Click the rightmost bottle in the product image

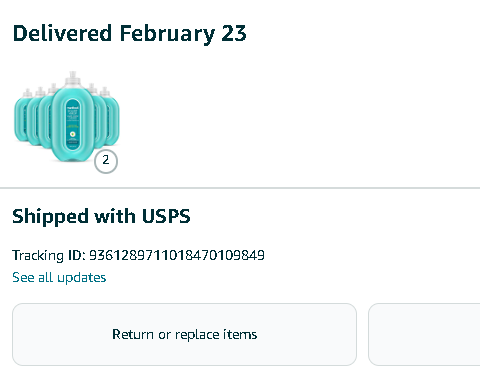pos(112,115)
